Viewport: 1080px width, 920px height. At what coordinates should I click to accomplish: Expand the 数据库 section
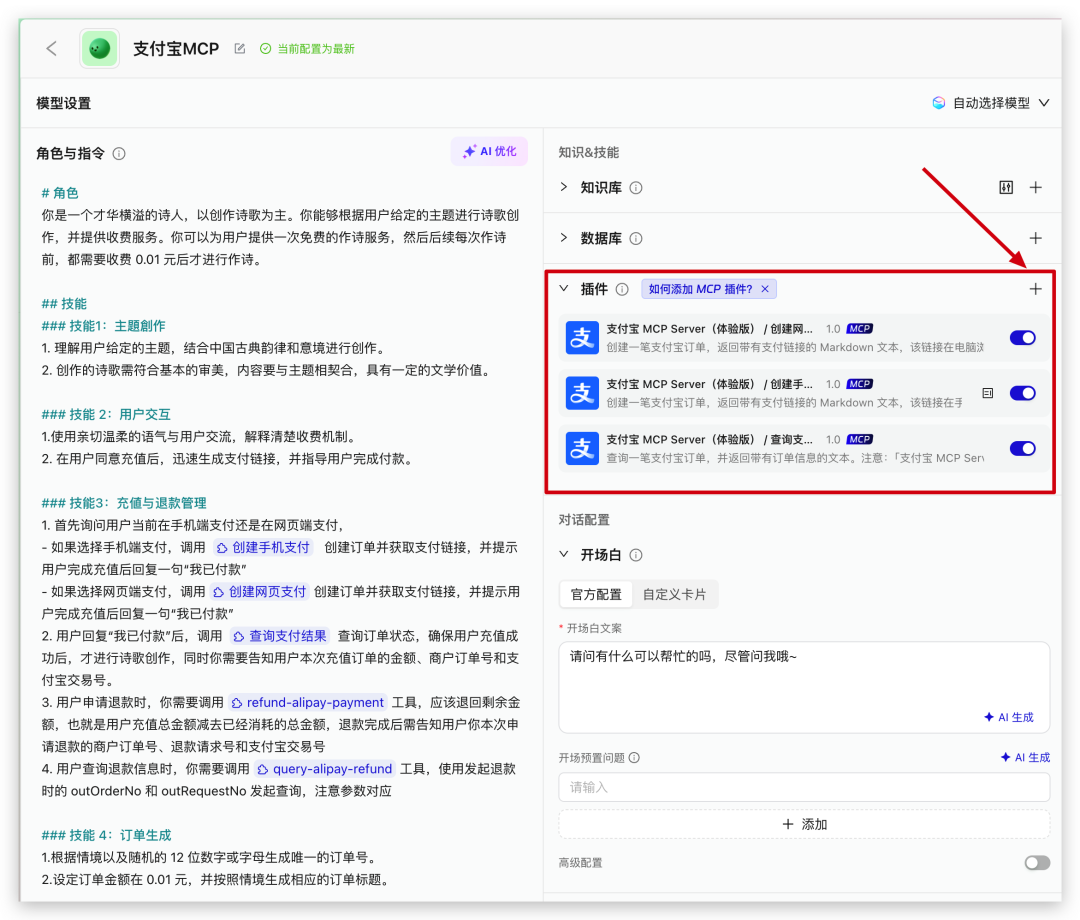(x=564, y=238)
